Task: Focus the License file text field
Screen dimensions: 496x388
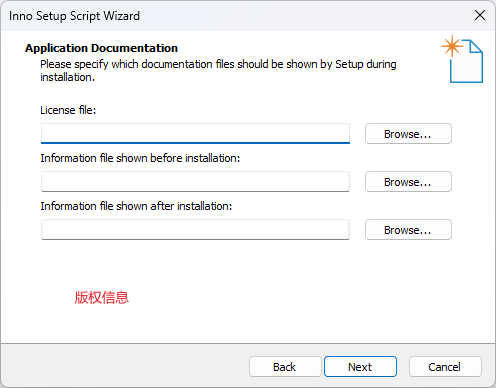Action: [x=195, y=134]
